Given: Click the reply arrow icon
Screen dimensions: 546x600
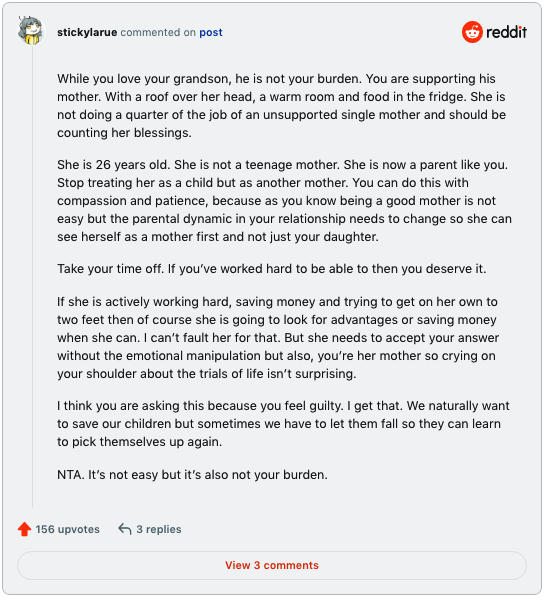Looking at the screenshot, I should (125, 531).
